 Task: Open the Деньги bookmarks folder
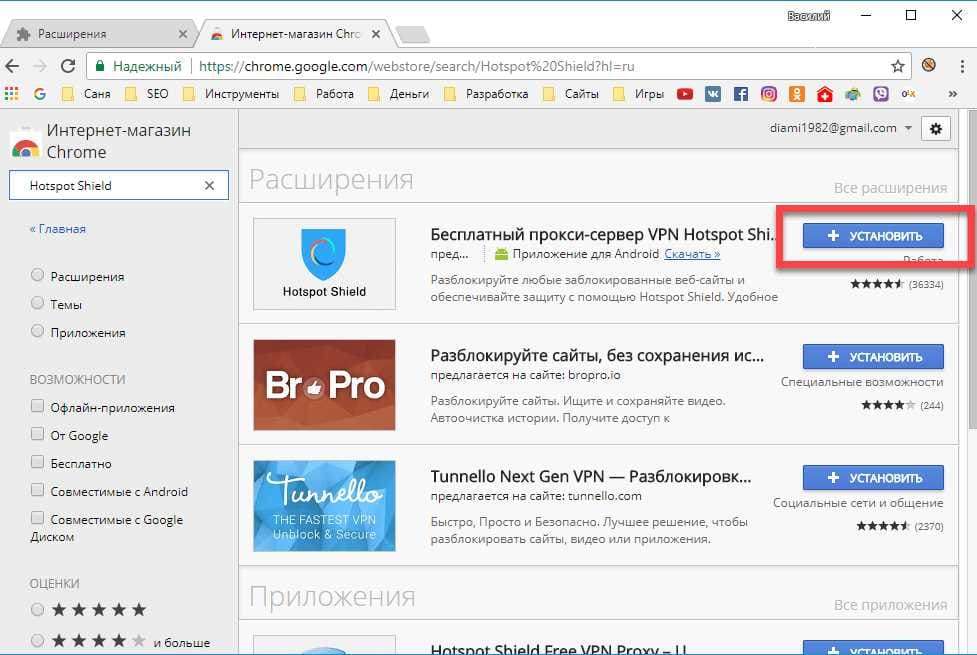tap(399, 94)
